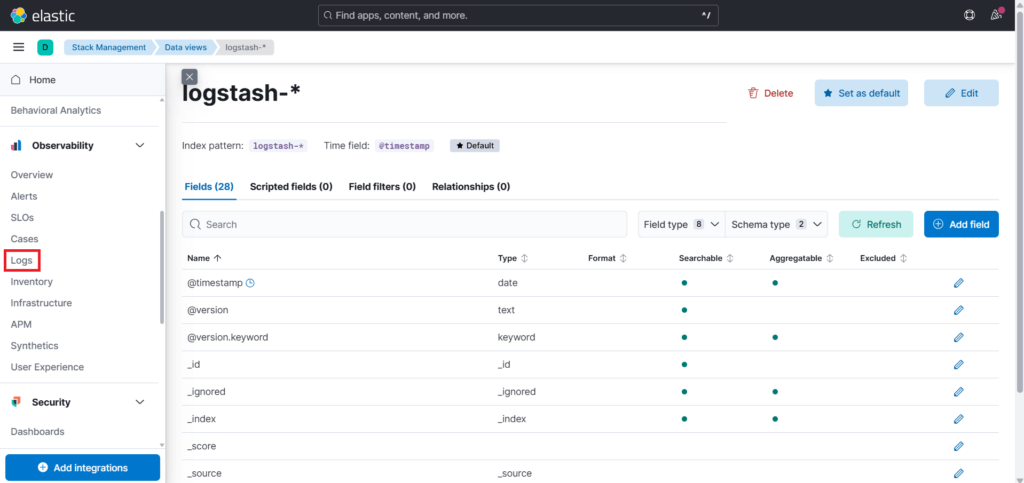Click the Security section icon
This screenshot has width=1024, height=483.
(16, 402)
